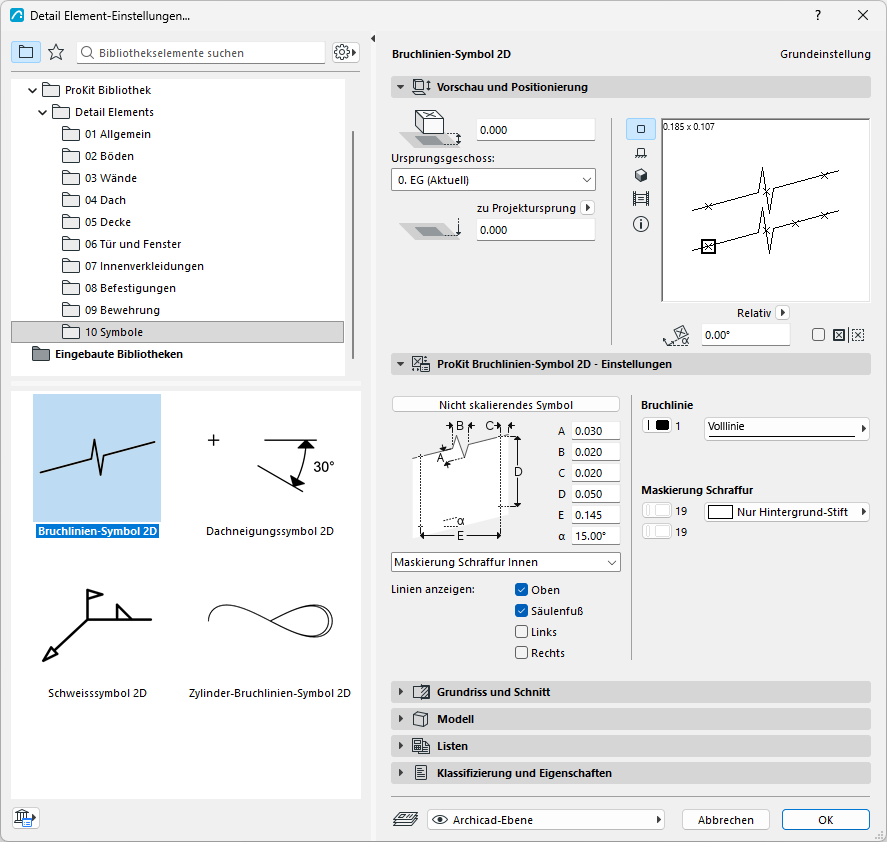The image size is (887, 842).
Task: Click first Maskierung Schraffur pen swatch 19
Action: tap(657, 511)
